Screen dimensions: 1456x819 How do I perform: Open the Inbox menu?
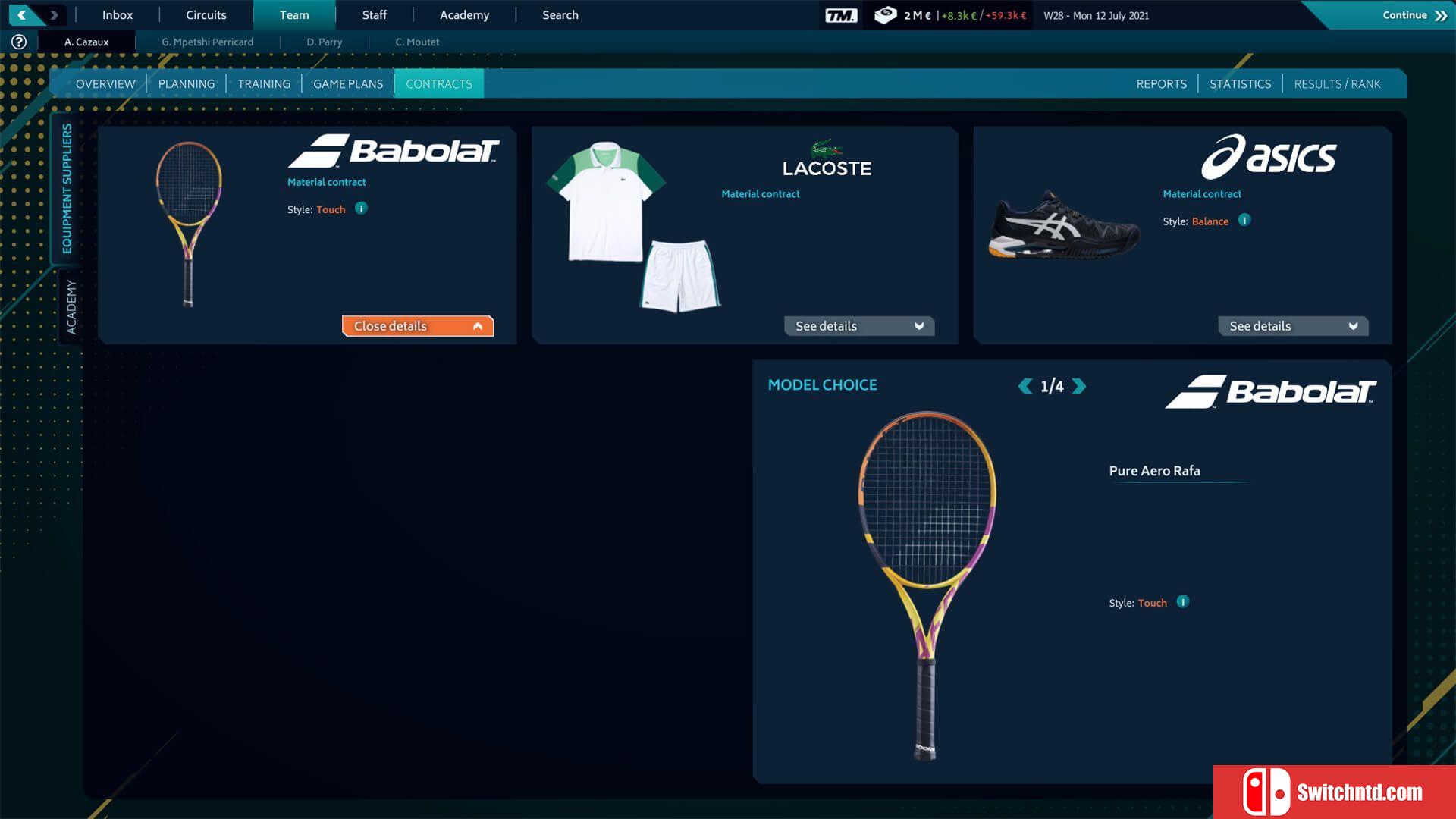tap(118, 14)
